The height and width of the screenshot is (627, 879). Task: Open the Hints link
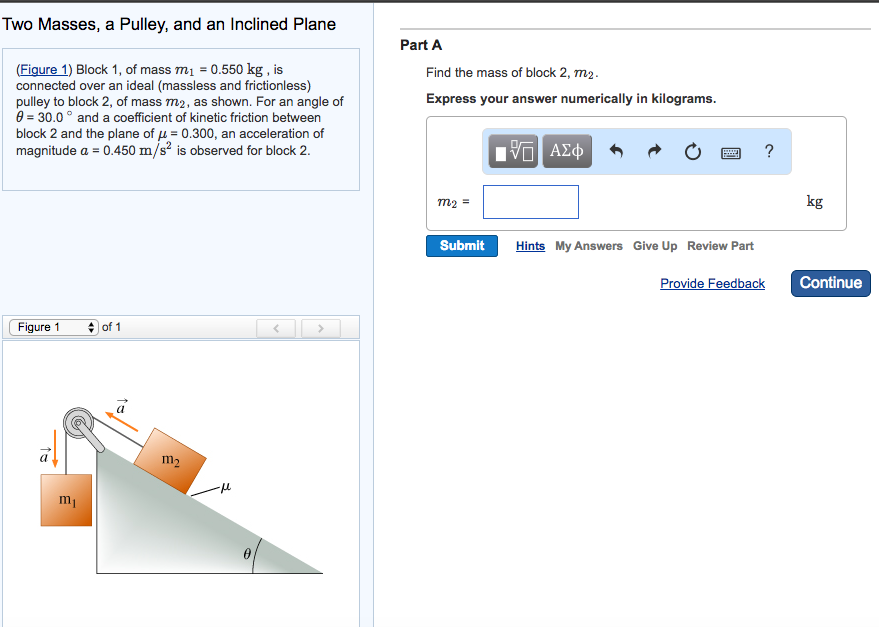pyautogui.click(x=530, y=246)
